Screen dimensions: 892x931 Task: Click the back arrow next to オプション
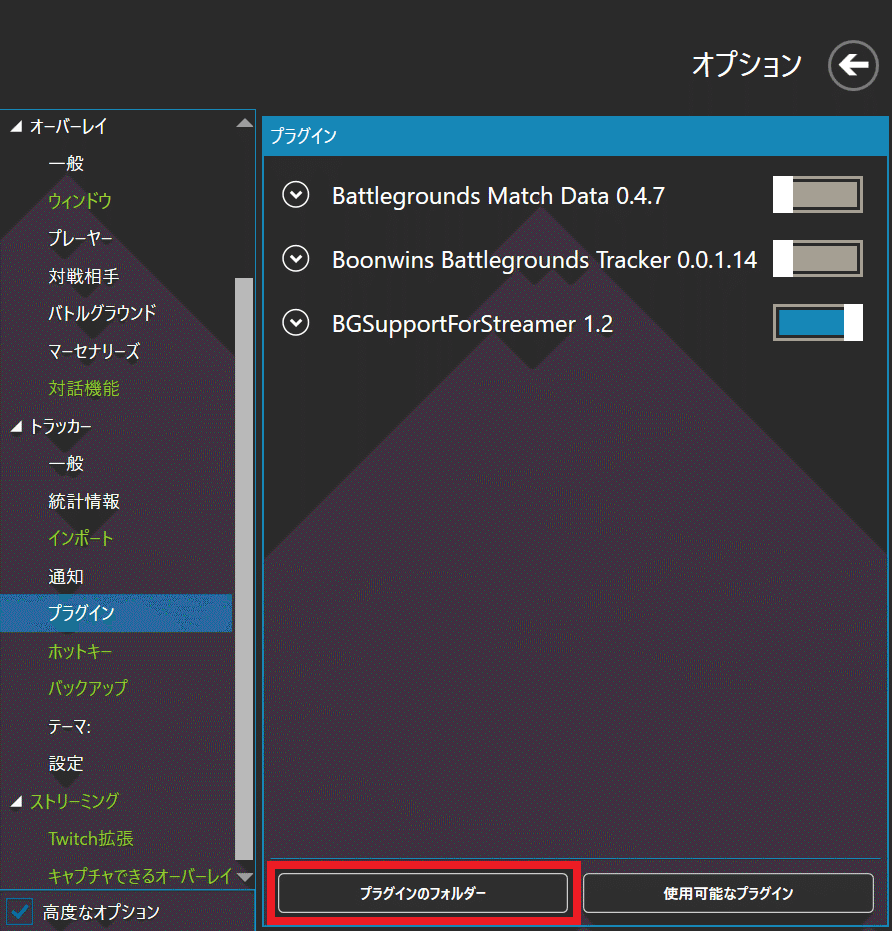(853, 65)
